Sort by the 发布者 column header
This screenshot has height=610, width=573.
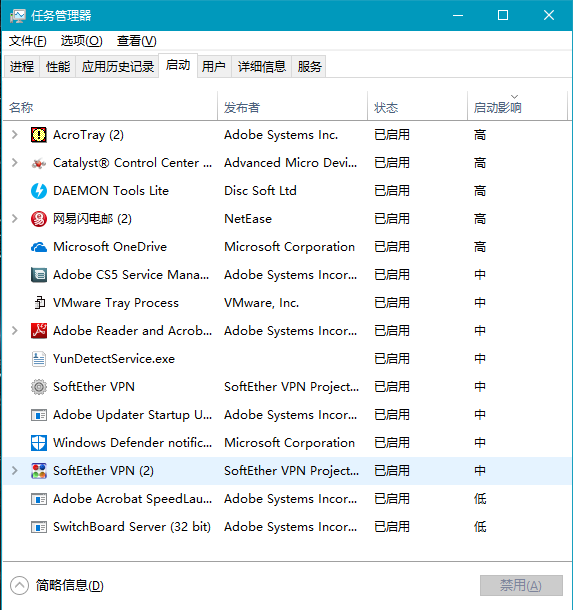tap(293, 107)
